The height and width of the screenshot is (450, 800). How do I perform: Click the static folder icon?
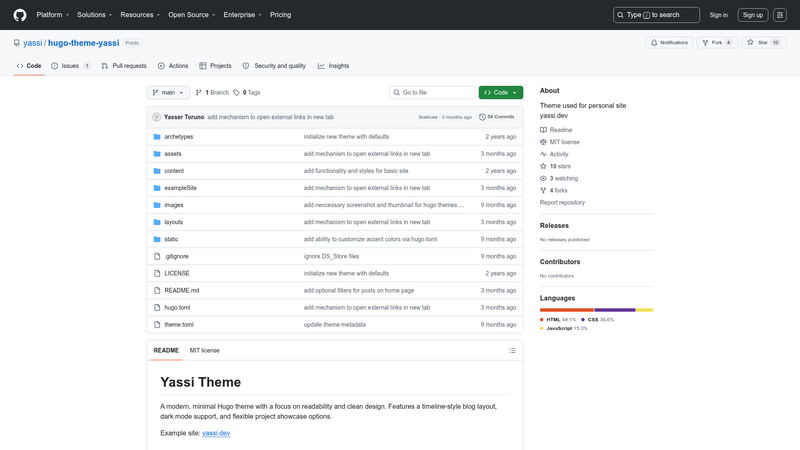[x=157, y=239]
